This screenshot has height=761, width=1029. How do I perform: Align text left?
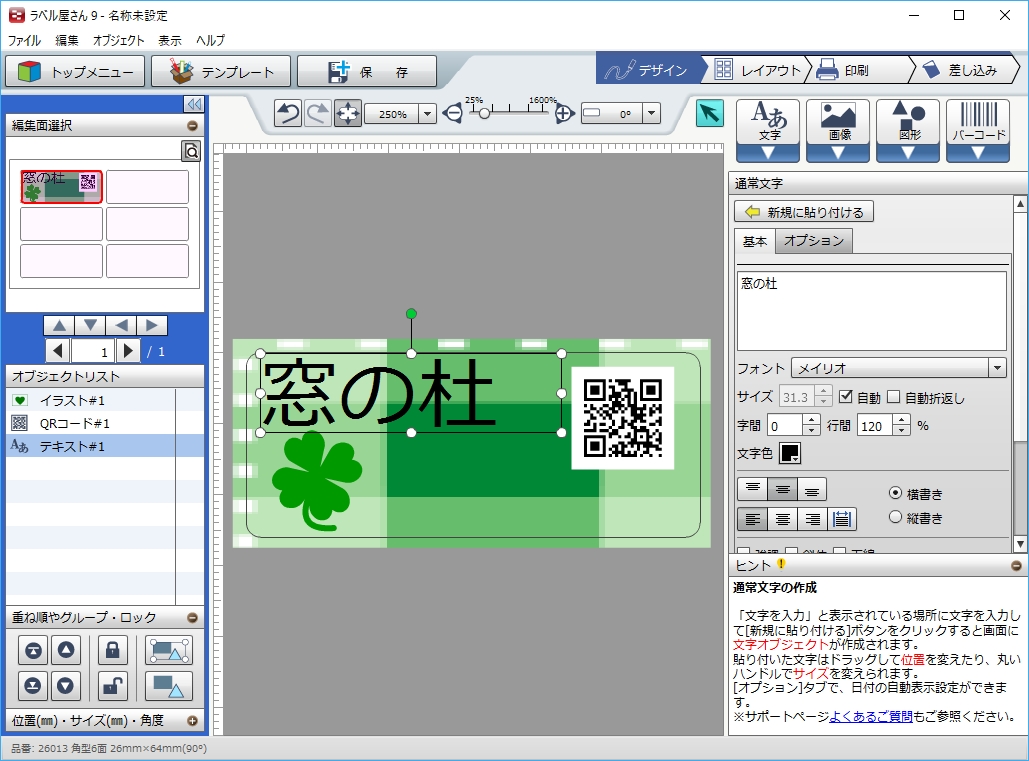point(753,519)
